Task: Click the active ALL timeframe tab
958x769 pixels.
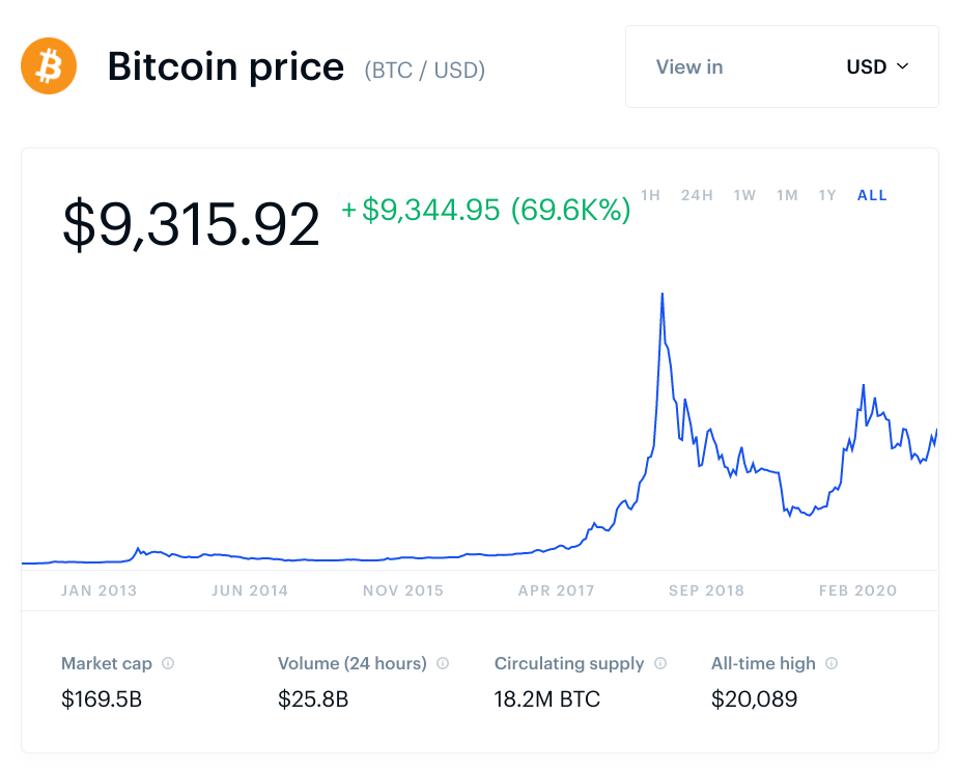Action: (x=872, y=195)
